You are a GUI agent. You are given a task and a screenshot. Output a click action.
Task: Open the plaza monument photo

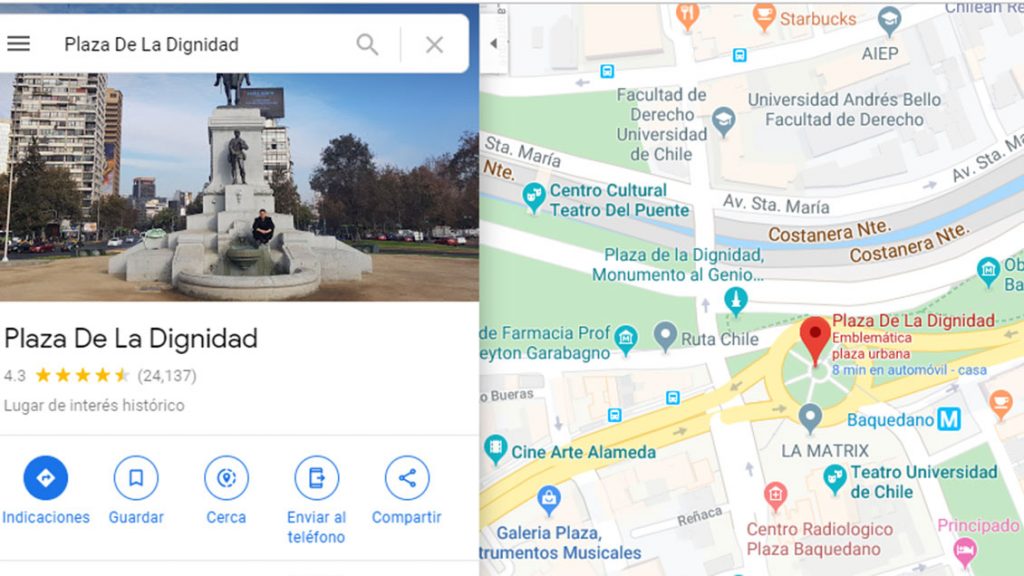tap(239, 187)
